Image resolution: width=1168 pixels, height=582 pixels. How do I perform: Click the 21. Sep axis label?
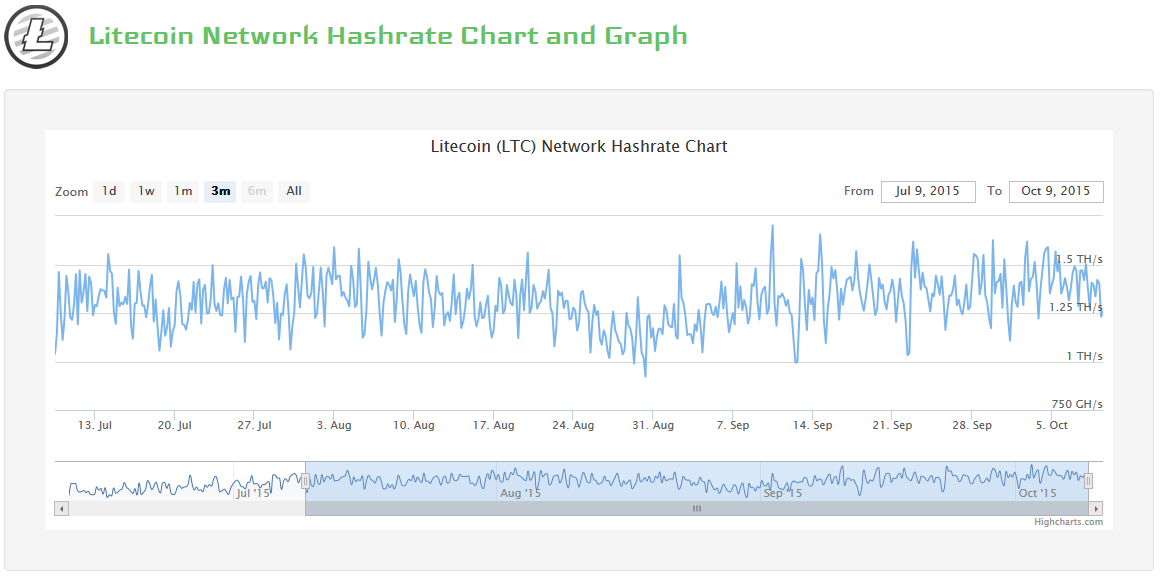click(892, 426)
